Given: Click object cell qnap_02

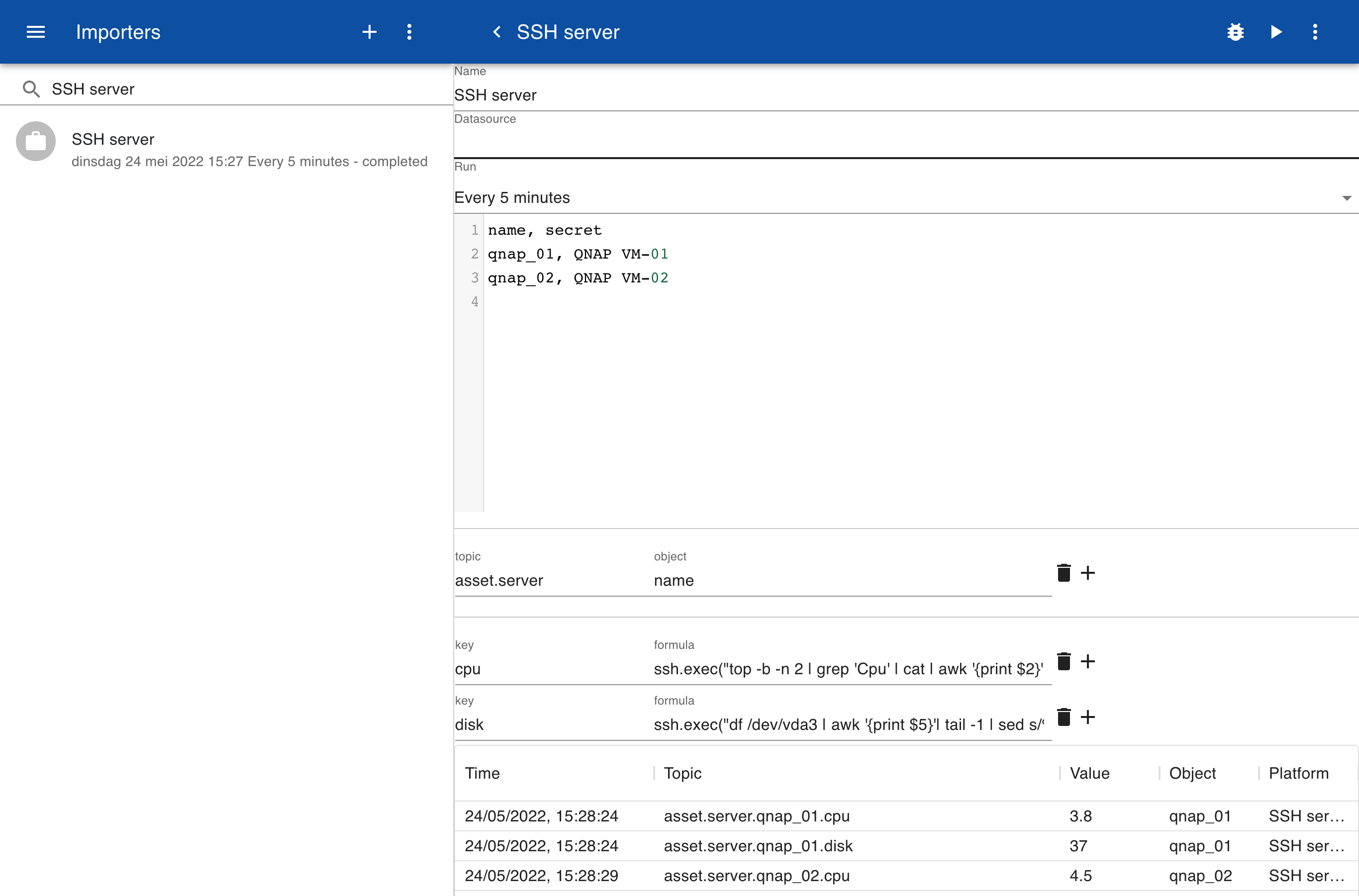Looking at the screenshot, I should 1201,876.
